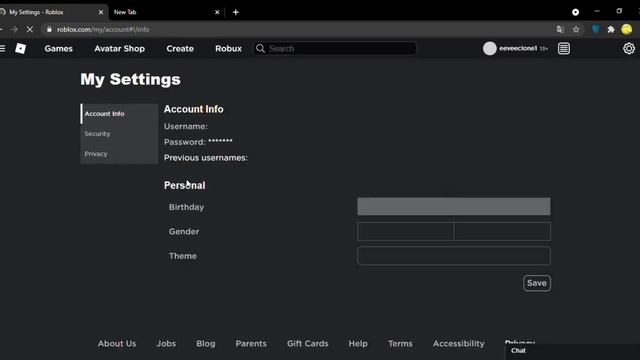Open the settings gear icon
The height and width of the screenshot is (360, 640).
pyautogui.click(x=629, y=49)
